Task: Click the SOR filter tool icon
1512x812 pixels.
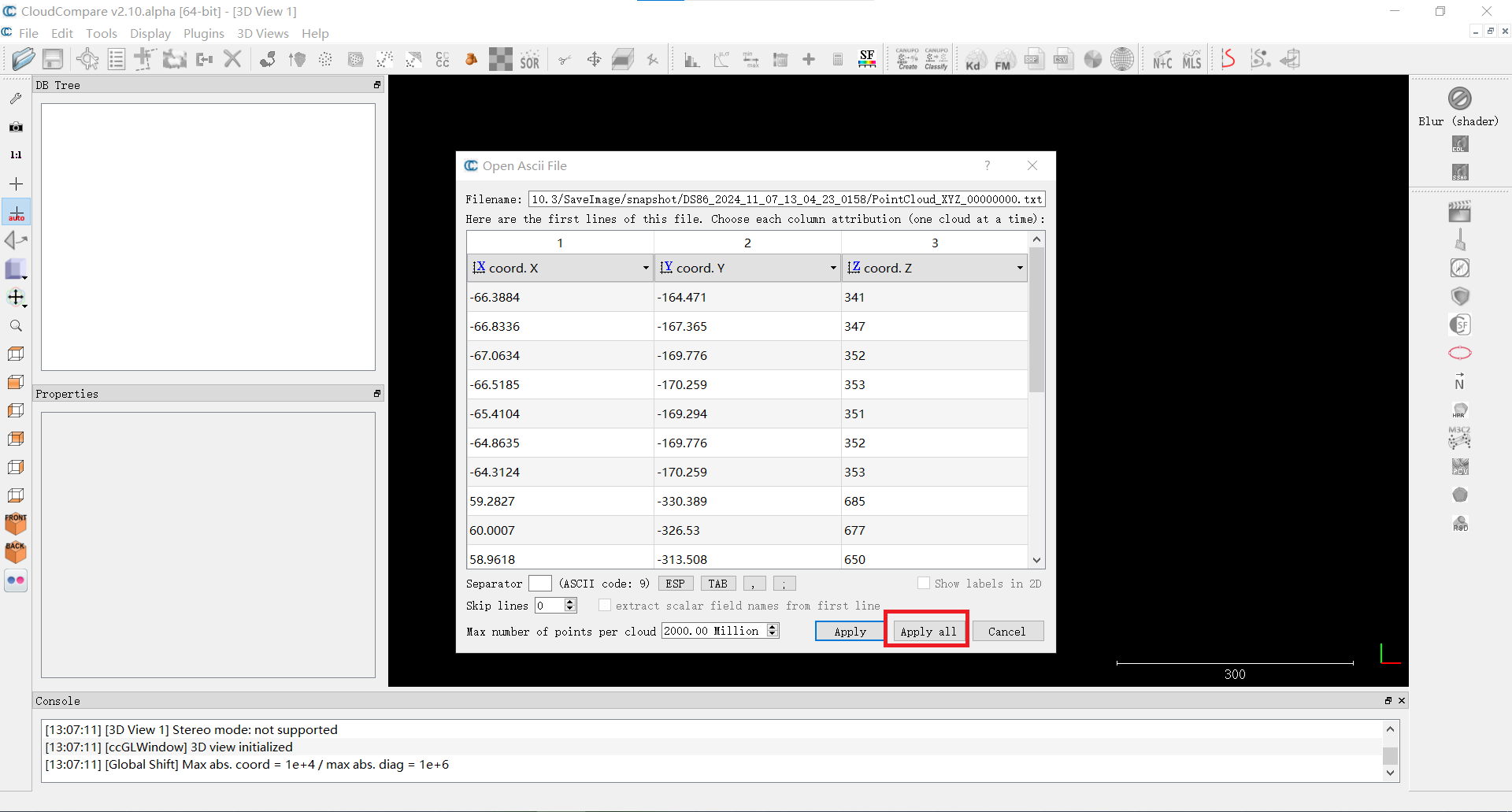Action: point(530,59)
